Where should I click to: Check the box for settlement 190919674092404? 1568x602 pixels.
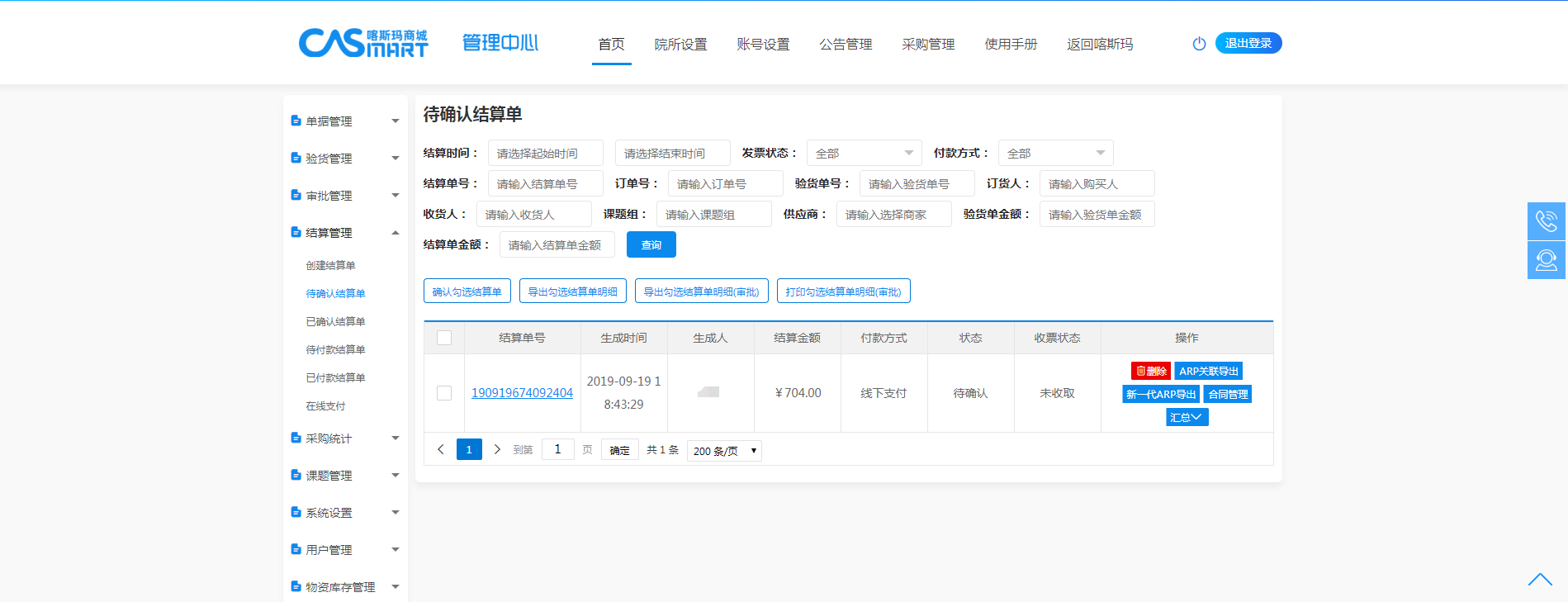click(444, 393)
